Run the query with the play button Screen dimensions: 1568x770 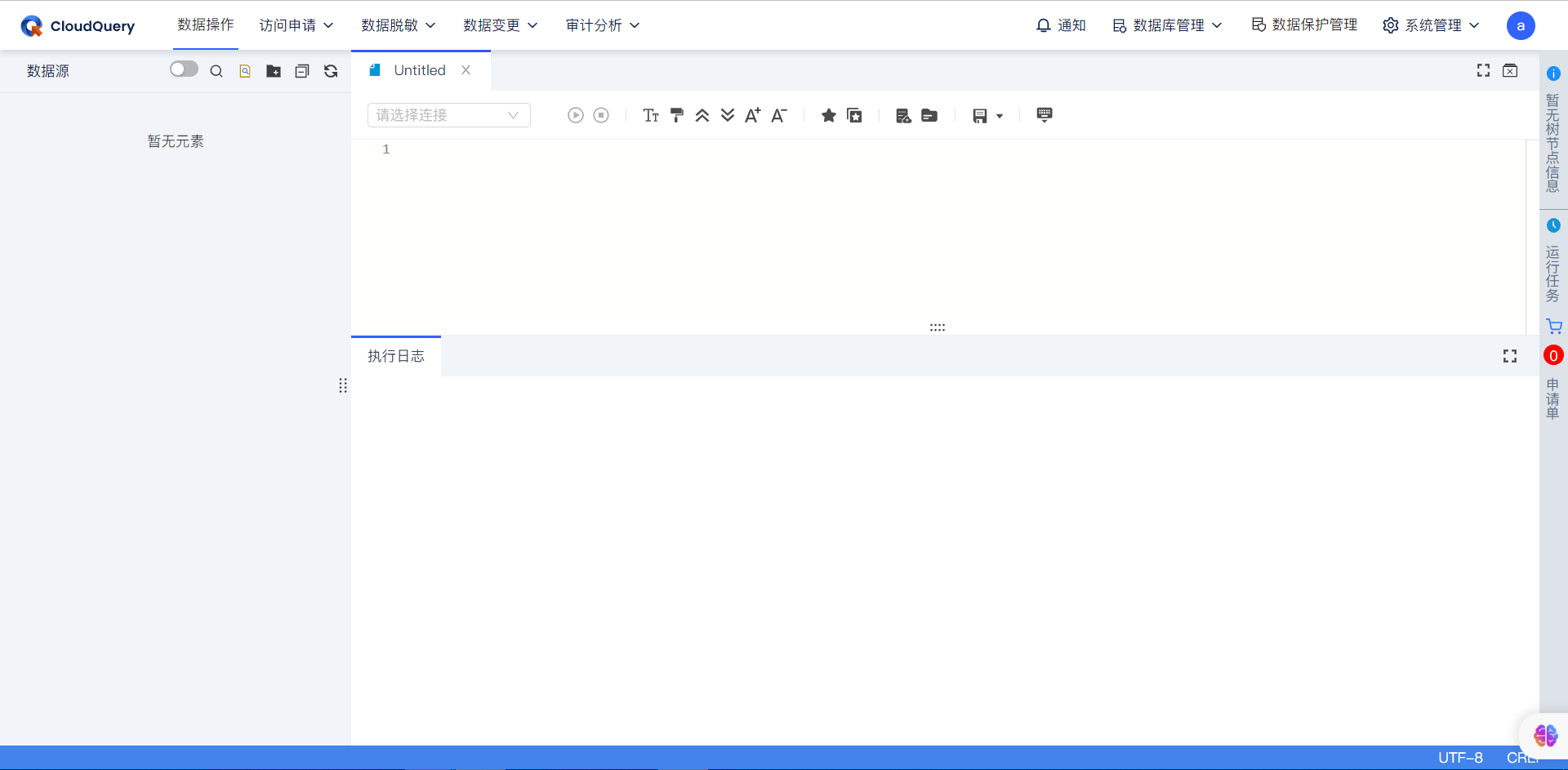[576, 115]
